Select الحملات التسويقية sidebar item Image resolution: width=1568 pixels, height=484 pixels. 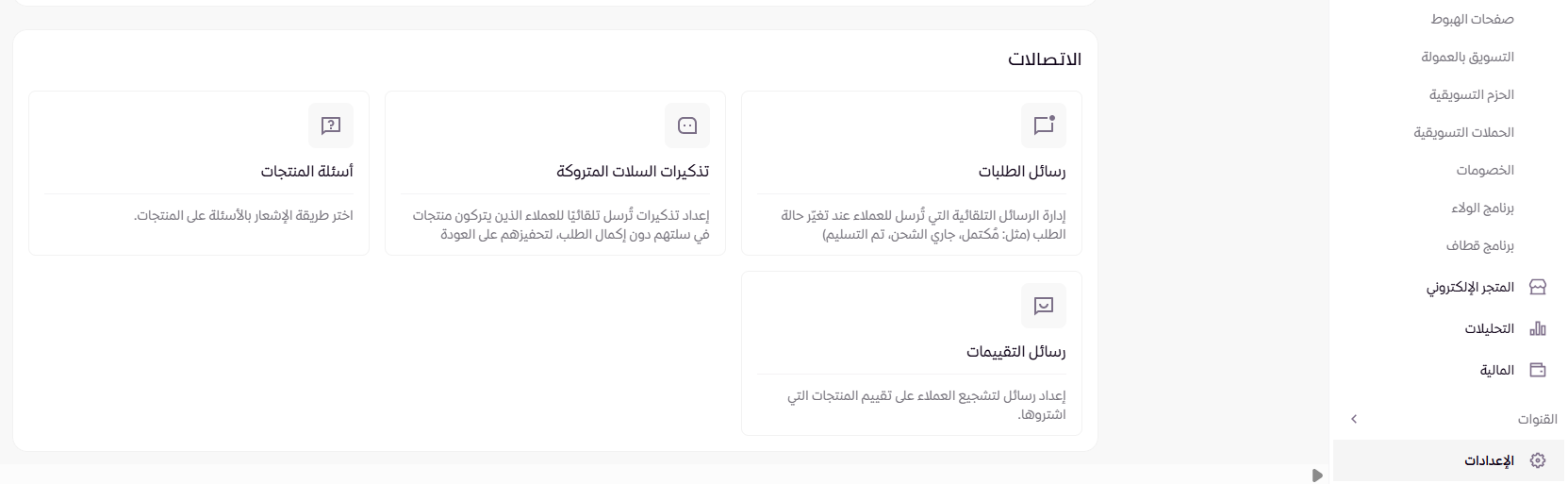pos(1463,132)
